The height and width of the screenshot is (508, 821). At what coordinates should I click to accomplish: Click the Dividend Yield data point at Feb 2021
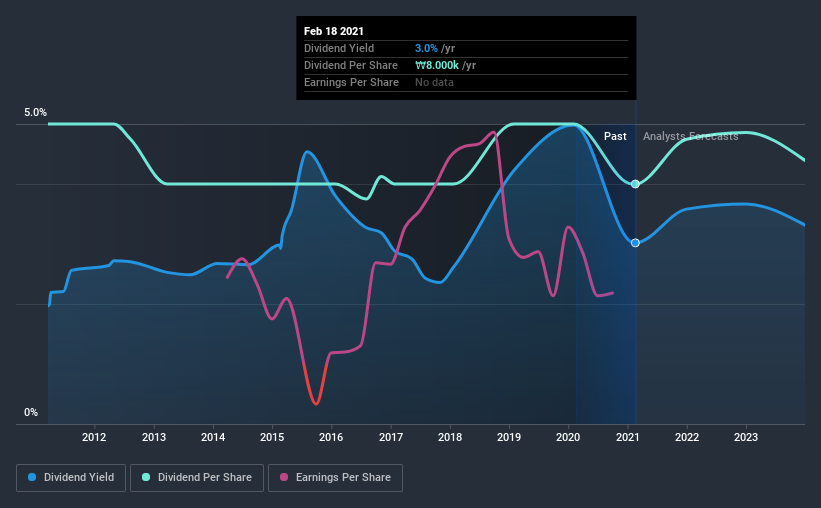[635, 243]
